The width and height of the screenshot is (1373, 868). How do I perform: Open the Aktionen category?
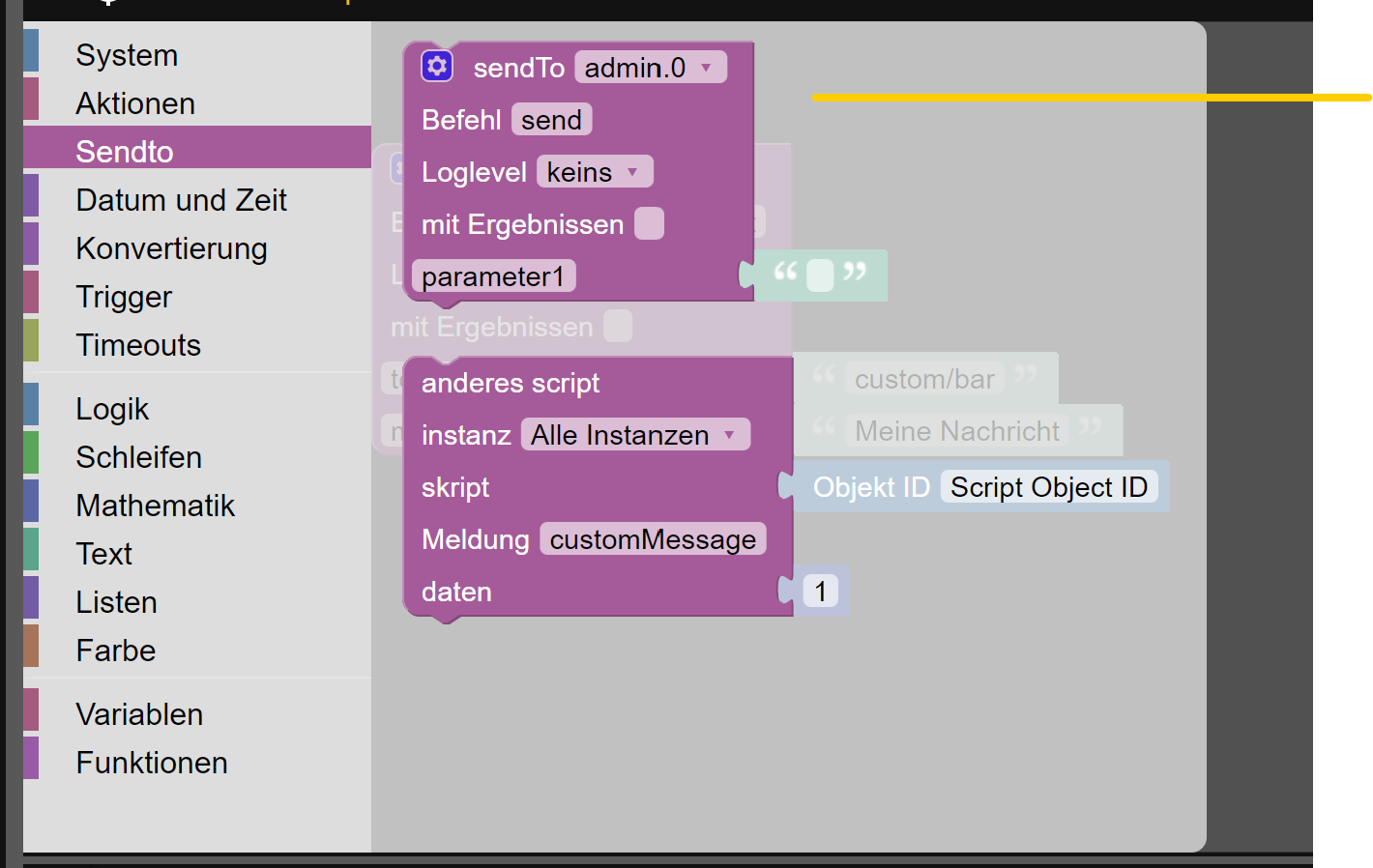click(x=135, y=103)
